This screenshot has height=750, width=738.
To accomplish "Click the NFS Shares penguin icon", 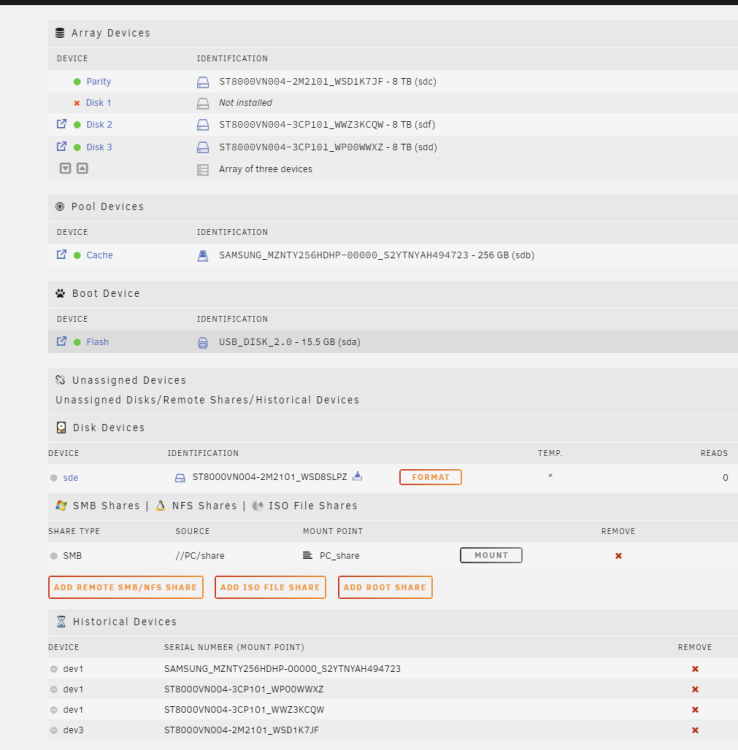I will coord(161,506).
